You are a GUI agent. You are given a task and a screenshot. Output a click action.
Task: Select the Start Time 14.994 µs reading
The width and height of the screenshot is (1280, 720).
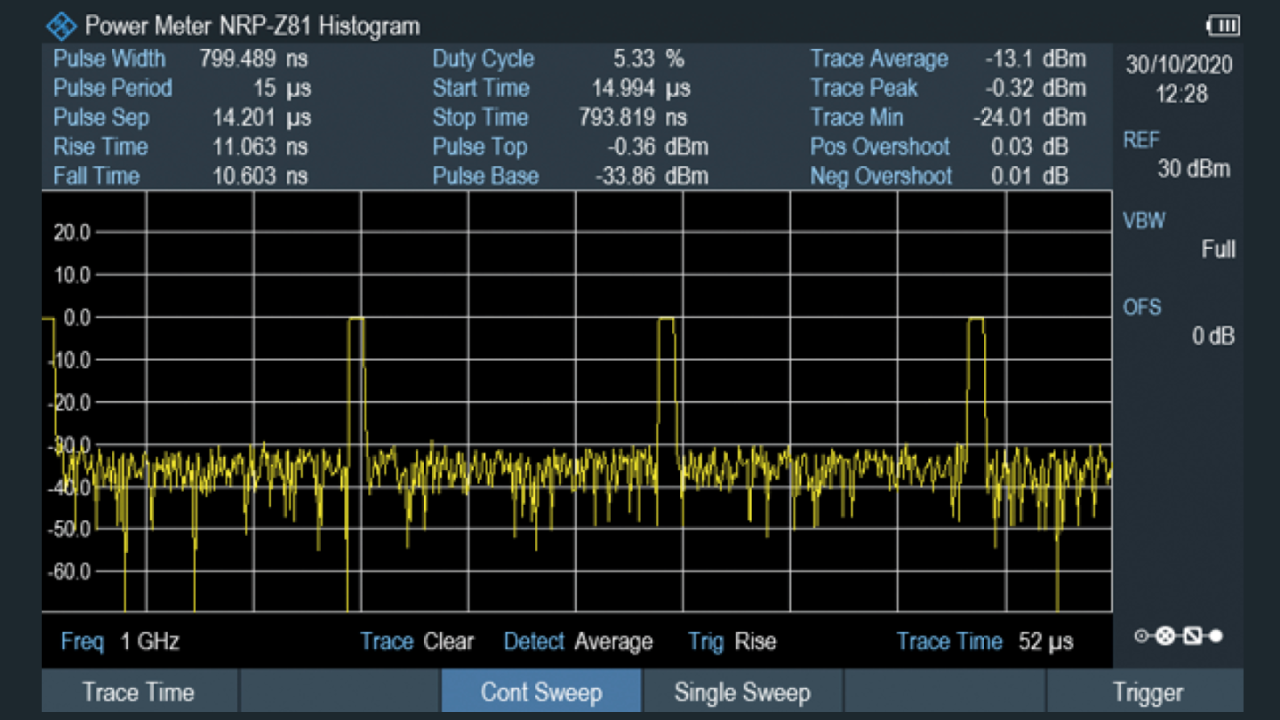pos(561,88)
